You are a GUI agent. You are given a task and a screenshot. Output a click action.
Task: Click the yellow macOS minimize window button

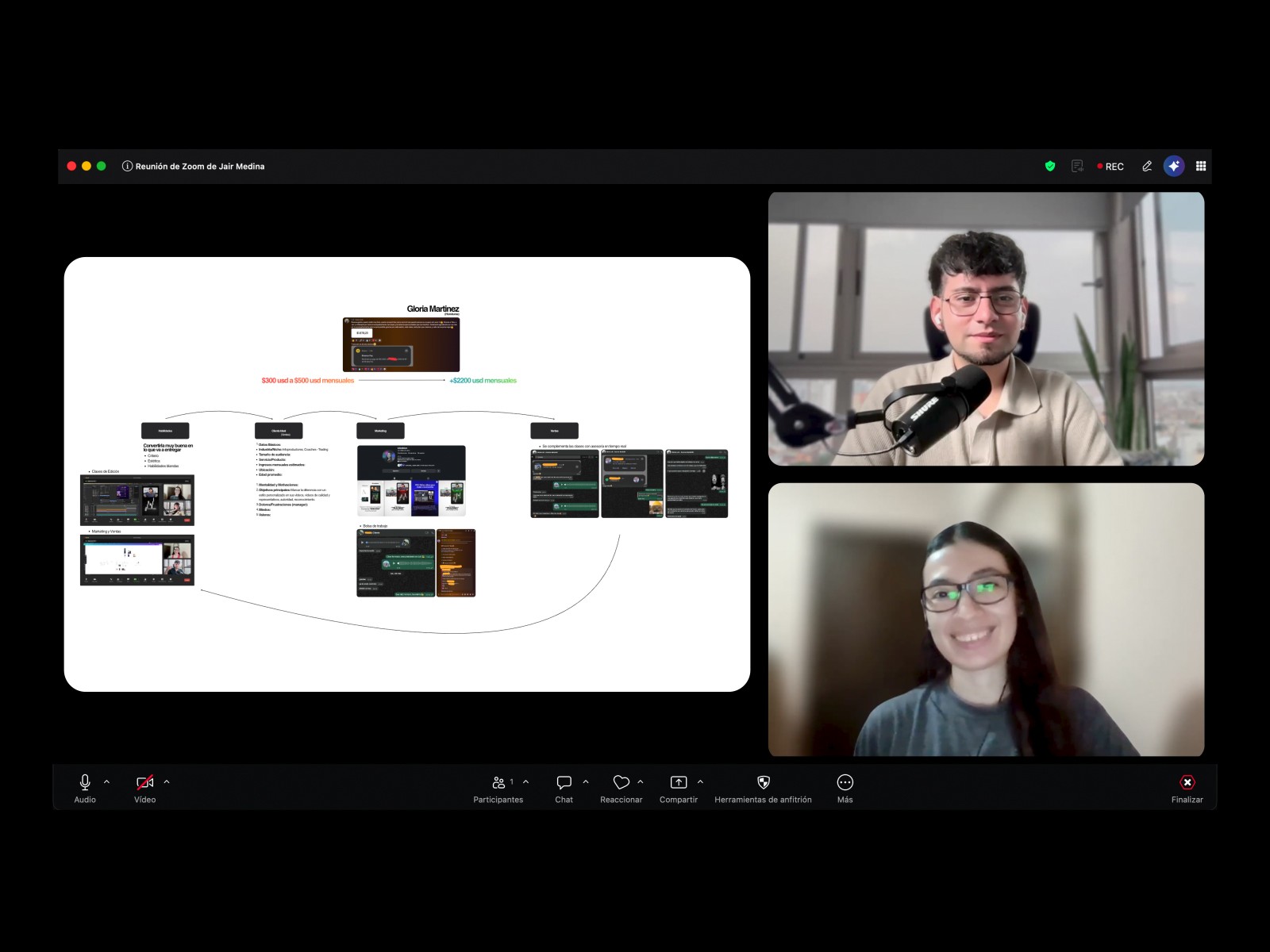(87, 166)
